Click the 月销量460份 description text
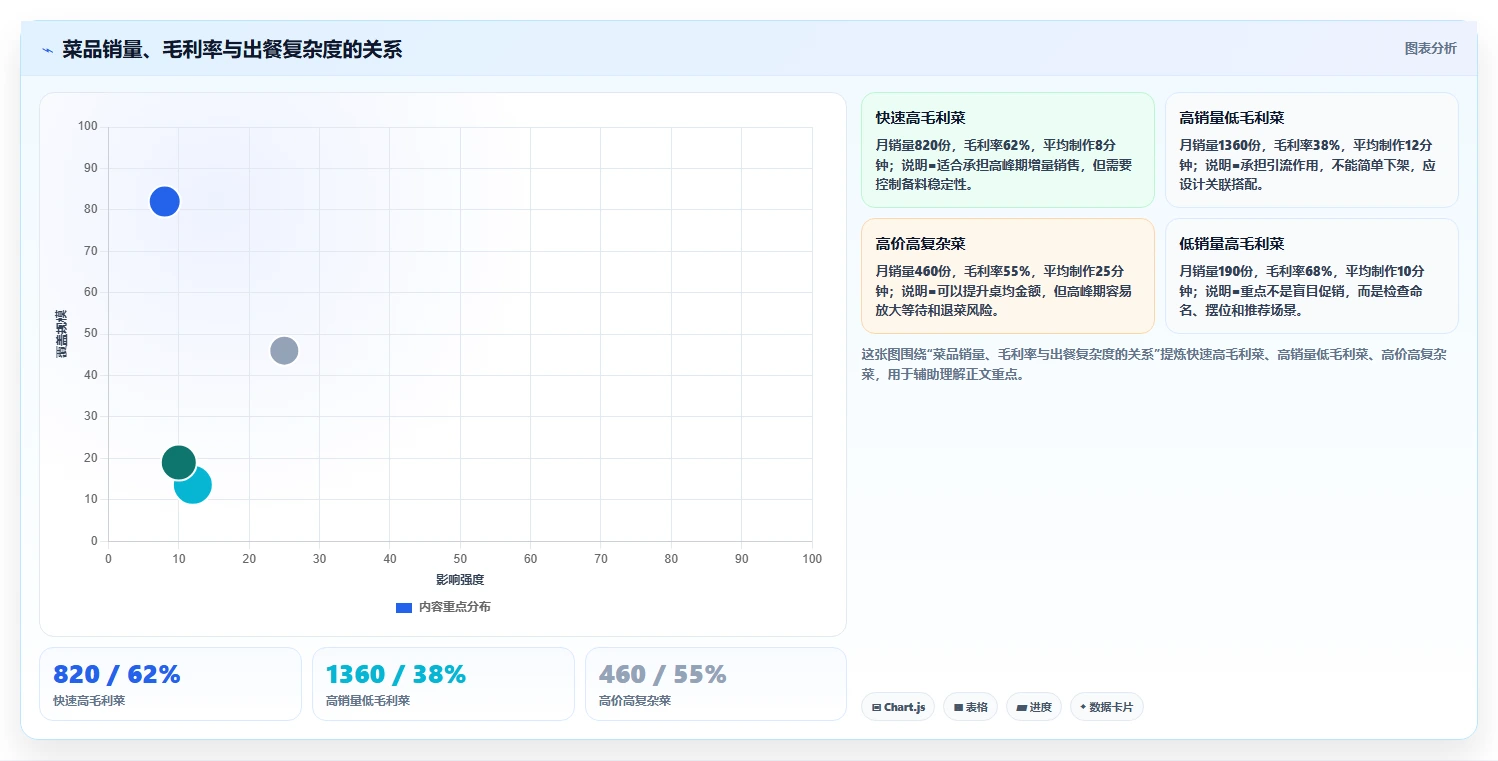 tap(1004, 290)
